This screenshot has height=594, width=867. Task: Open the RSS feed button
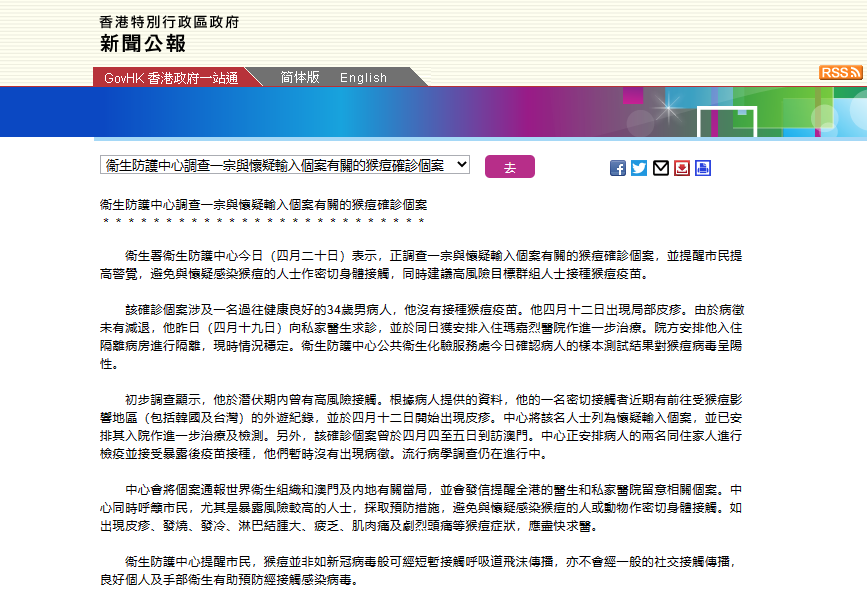click(840, 73)
